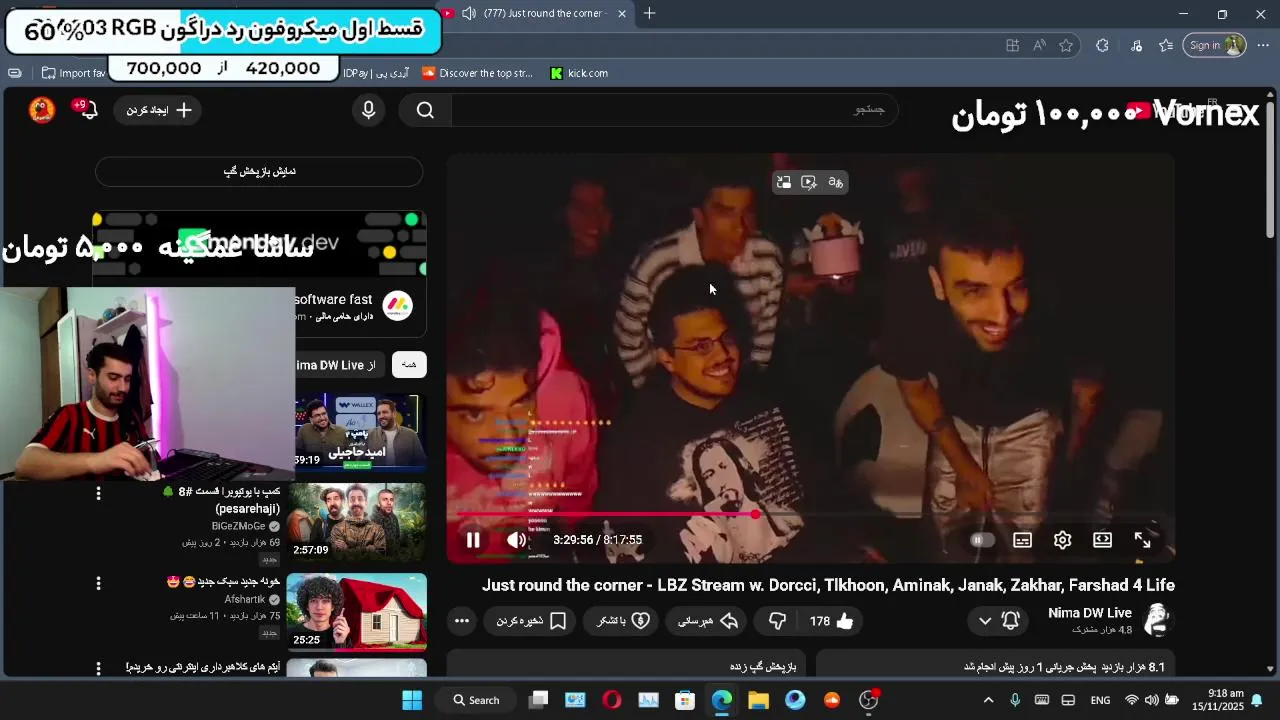The height and width of the screenshot is (720, 1280).
Task: Open OBS Studio from the taskbar
Action: tap(869, 700)
